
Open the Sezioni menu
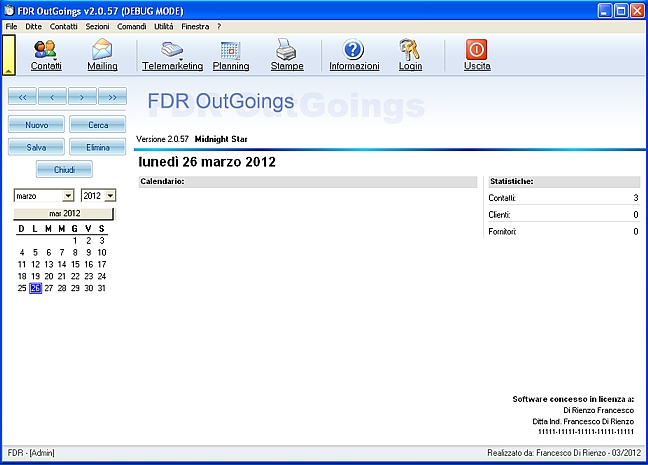tap(98, 26)
